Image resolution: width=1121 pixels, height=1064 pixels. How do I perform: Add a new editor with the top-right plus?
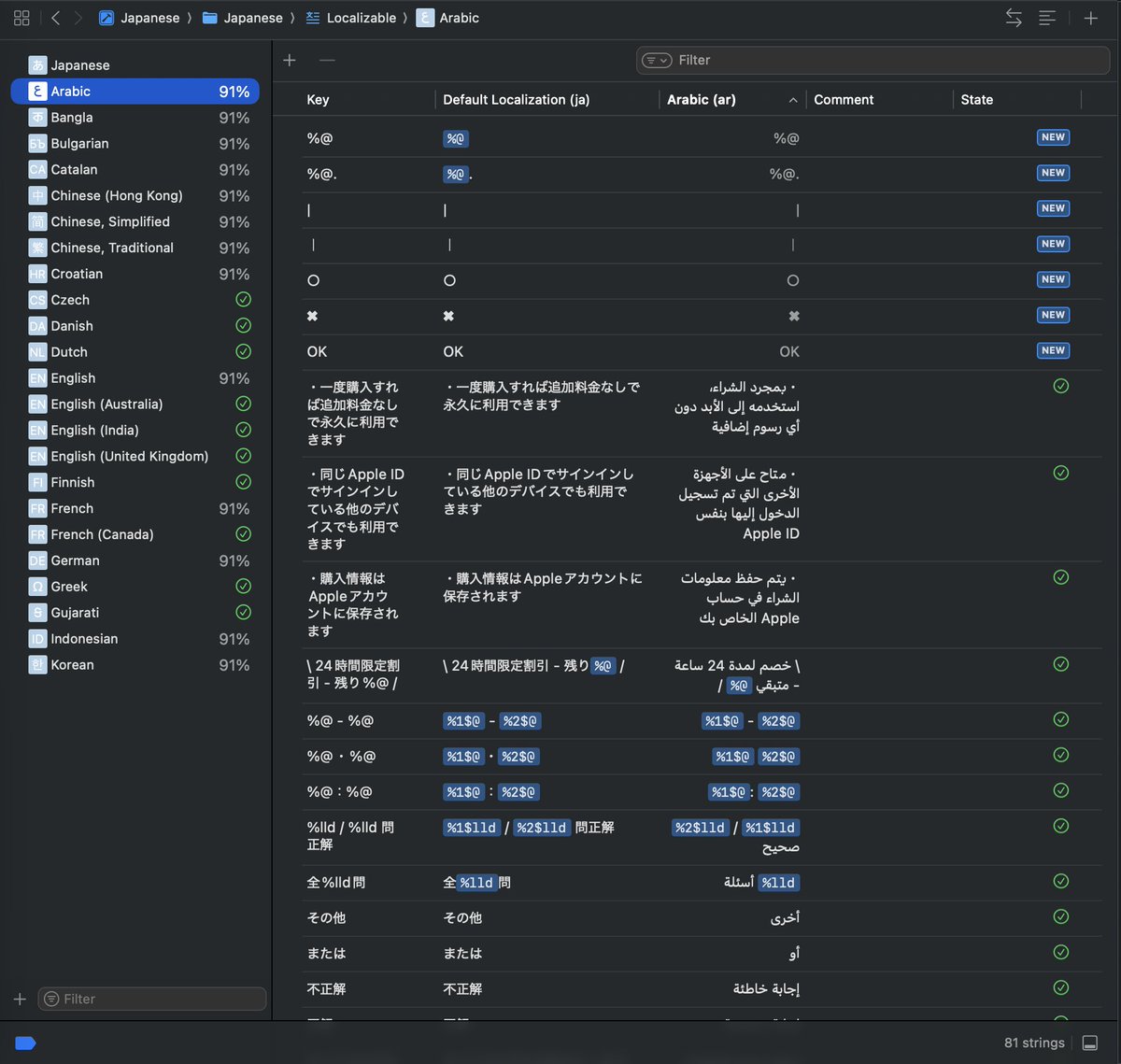[1090, 18]
